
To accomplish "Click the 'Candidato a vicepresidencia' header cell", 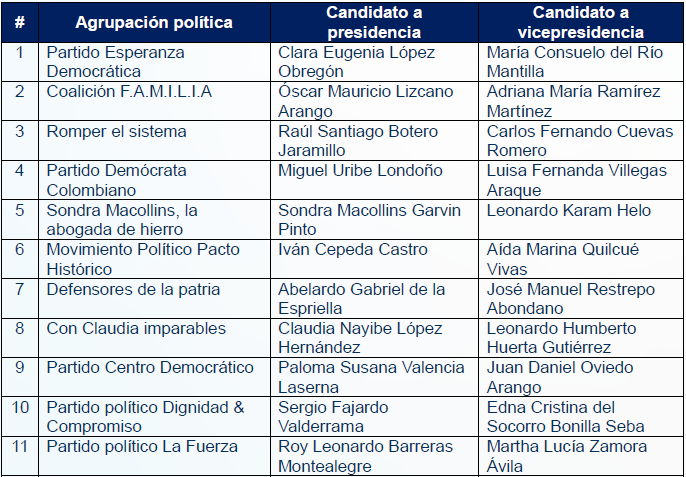I will (x=580, y=22).
